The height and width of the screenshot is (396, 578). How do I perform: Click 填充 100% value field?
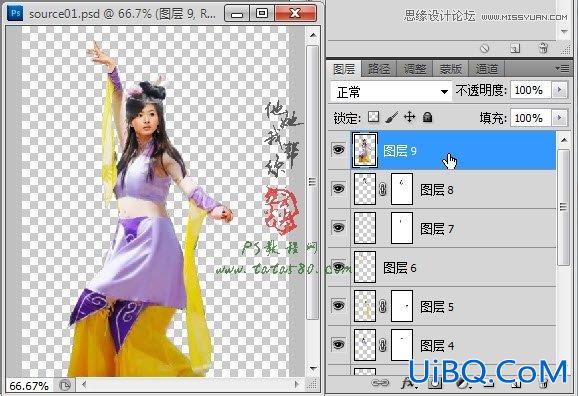pos(530,118)
